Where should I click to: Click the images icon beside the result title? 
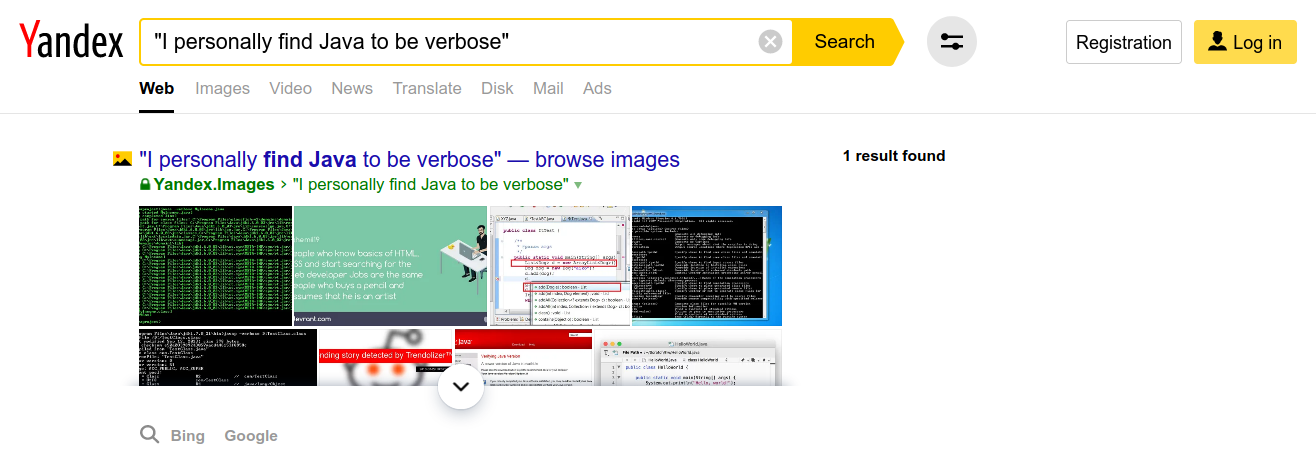point(123,158)
